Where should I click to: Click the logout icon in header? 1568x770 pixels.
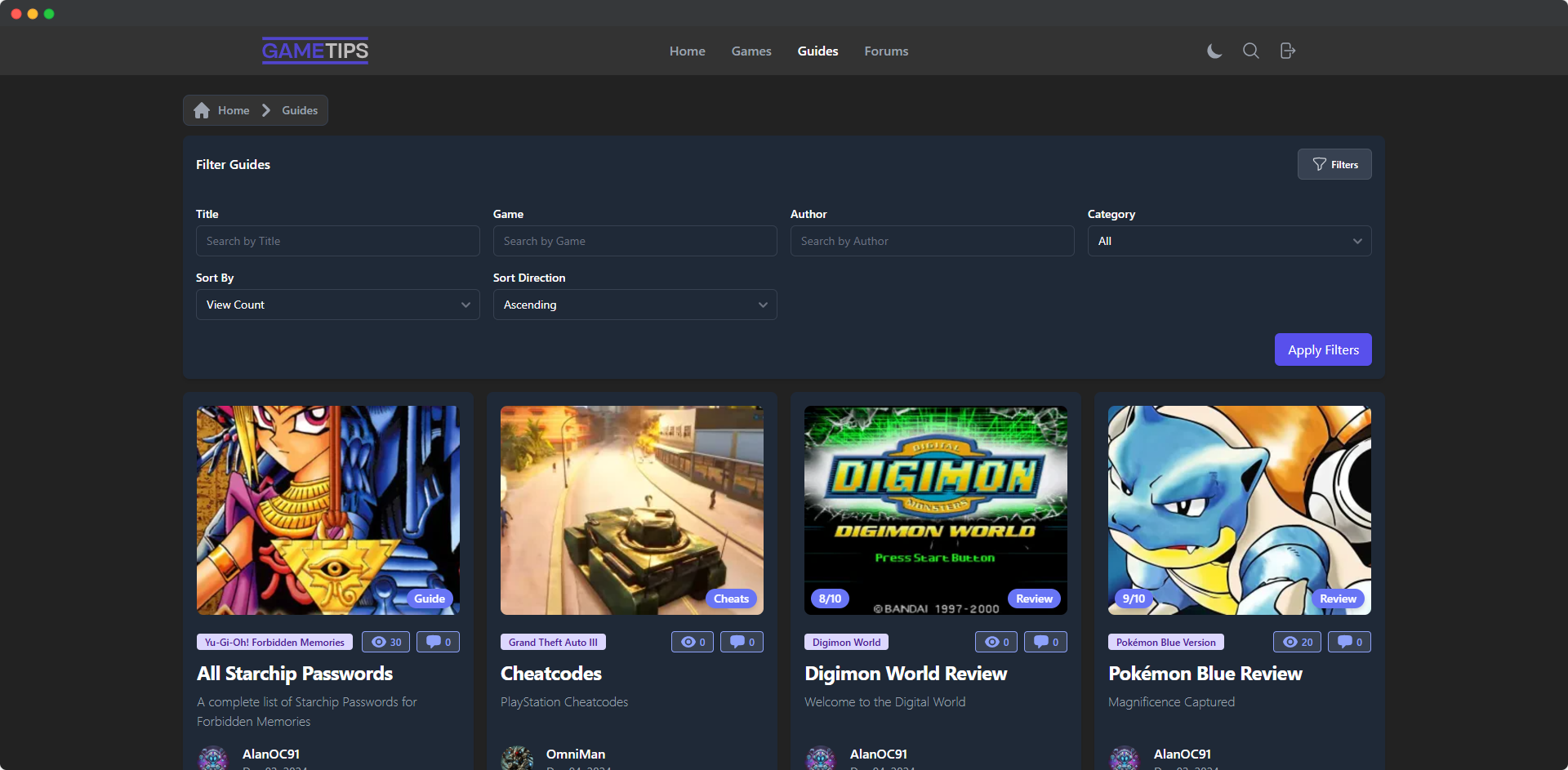[x=1288, y=51]
